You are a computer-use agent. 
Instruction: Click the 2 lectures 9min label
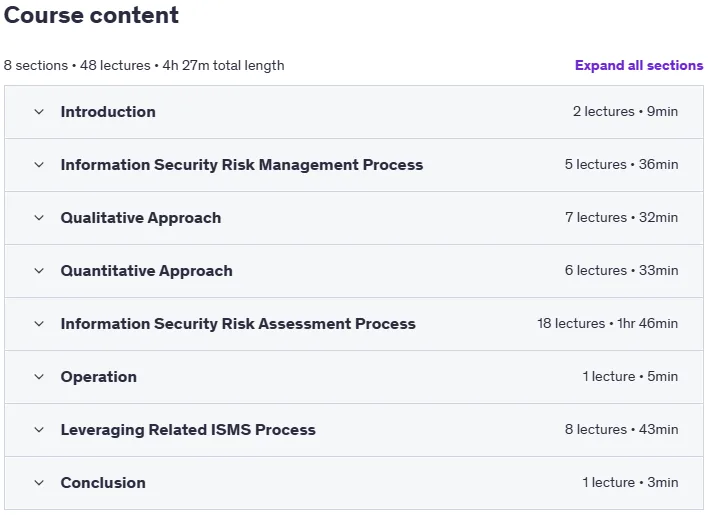(x=625, y=111)
